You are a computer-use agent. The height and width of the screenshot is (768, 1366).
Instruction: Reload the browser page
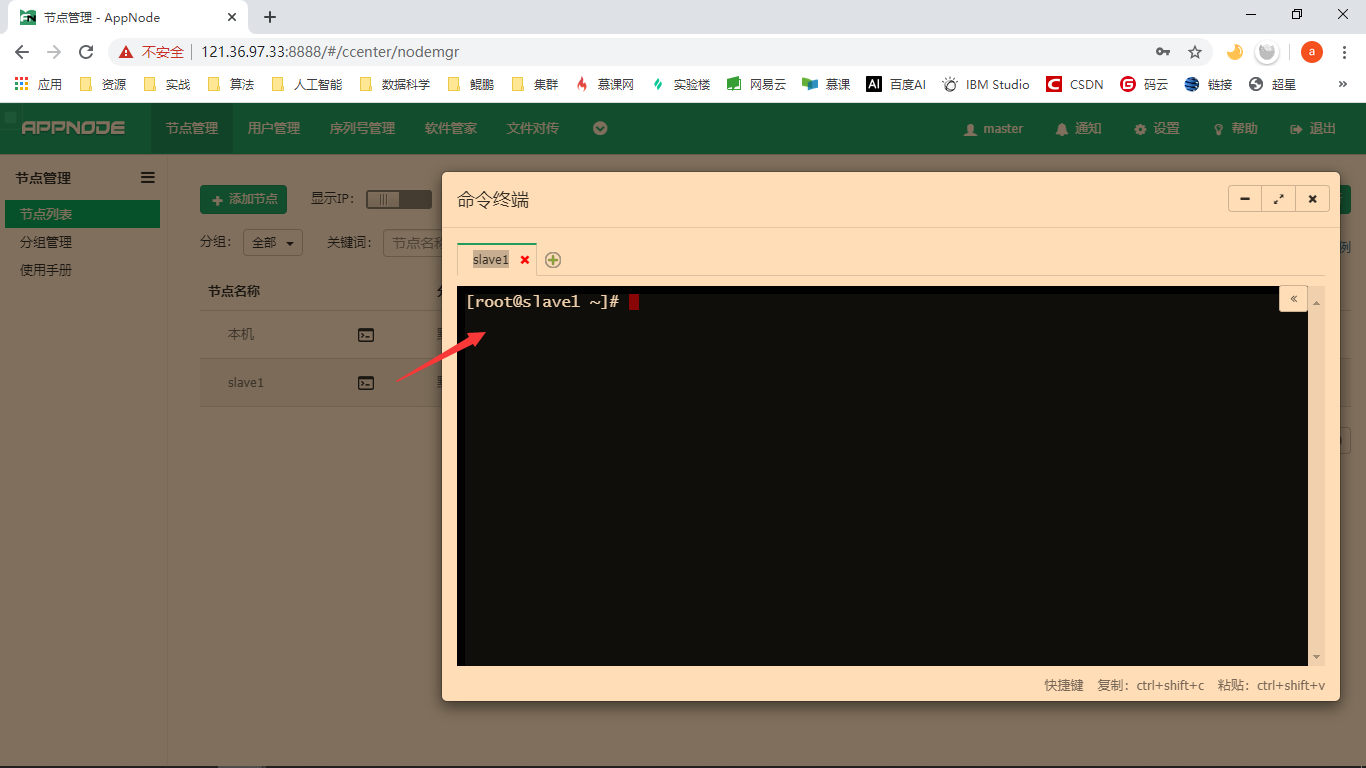tap(86, 52)
